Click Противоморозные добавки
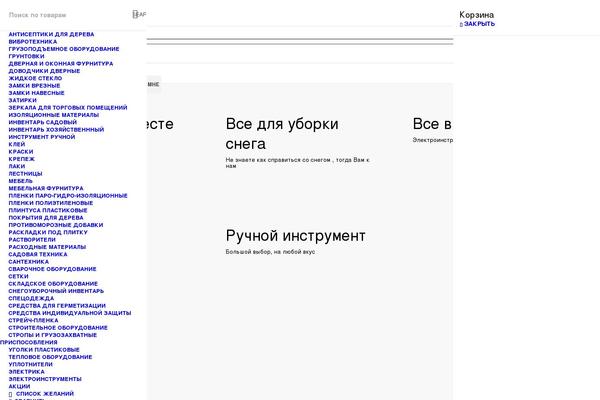This screenshot has height=400, width=600. pyautogui.click(x=56, y=225)
